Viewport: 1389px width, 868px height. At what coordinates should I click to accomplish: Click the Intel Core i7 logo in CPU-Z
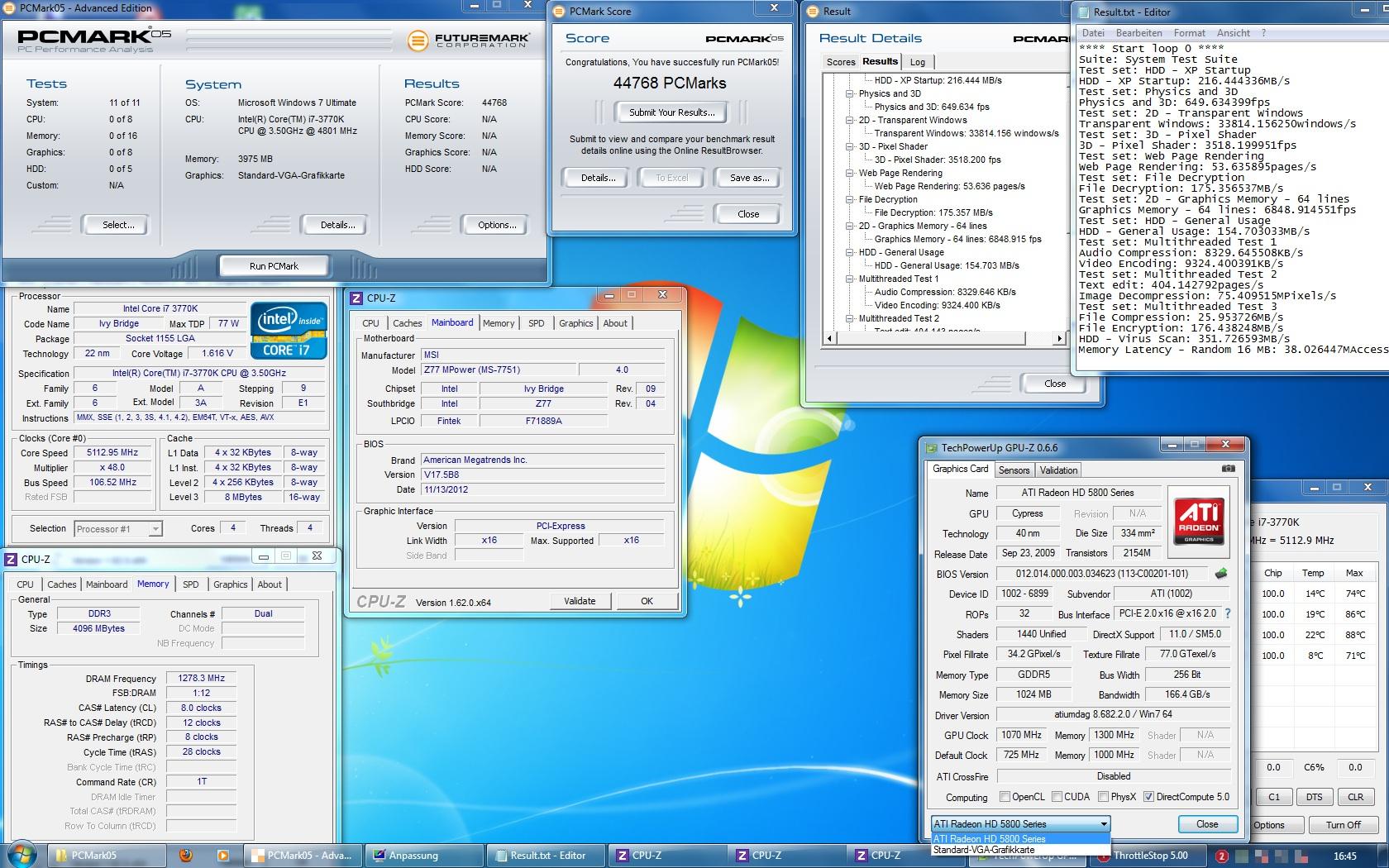[289, 331]
